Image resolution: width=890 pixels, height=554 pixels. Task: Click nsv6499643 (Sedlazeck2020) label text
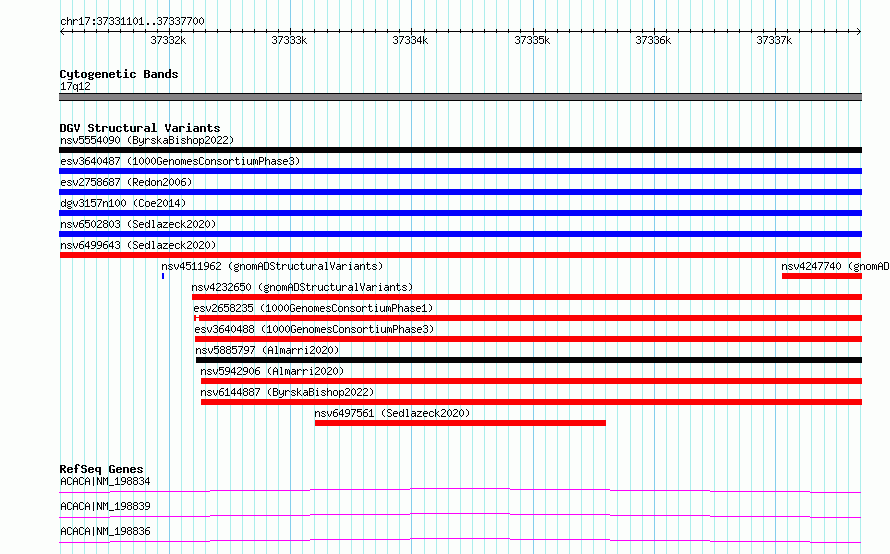(x=138, y=245)
